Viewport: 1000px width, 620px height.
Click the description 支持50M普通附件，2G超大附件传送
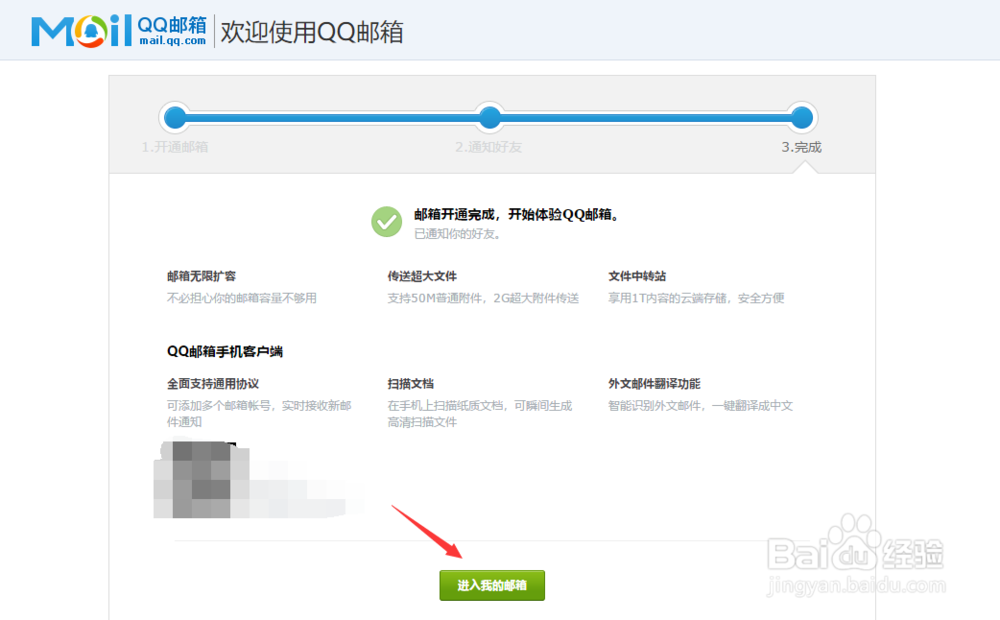[483, 298]
